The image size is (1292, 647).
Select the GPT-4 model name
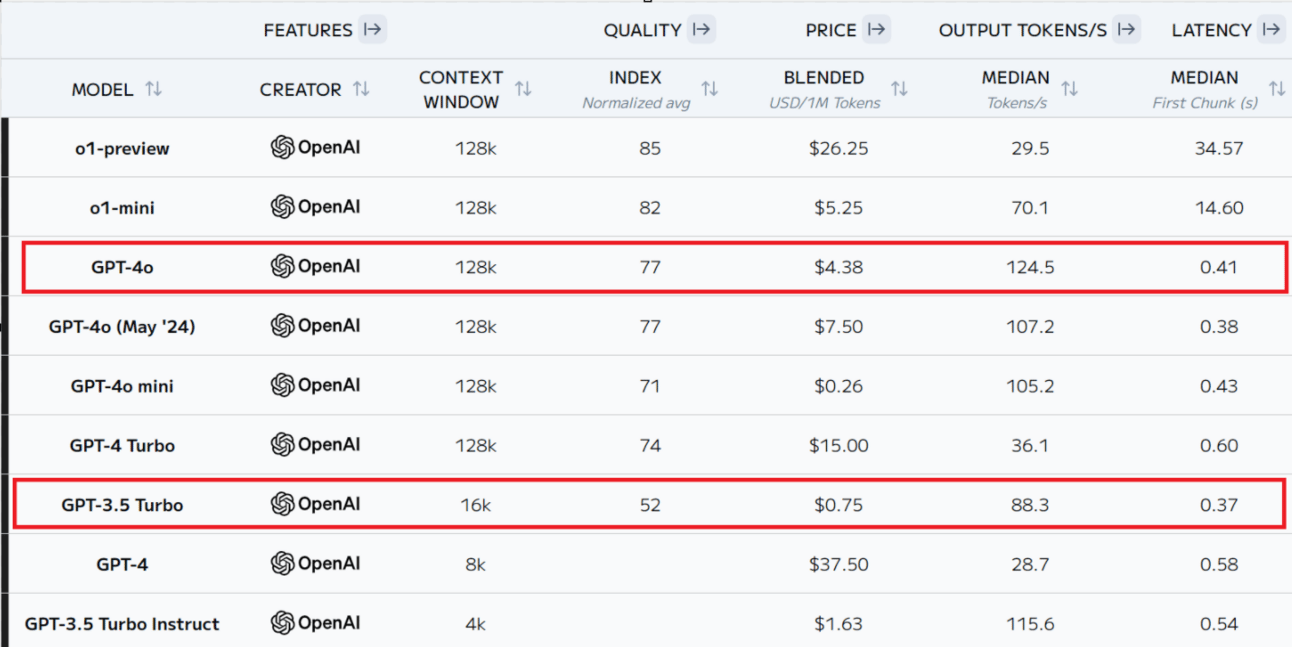[x=122, y=565]
